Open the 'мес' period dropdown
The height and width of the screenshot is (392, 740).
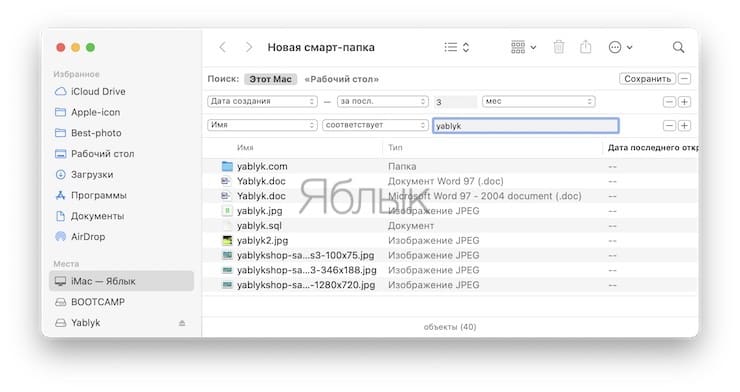click(538, 101)
